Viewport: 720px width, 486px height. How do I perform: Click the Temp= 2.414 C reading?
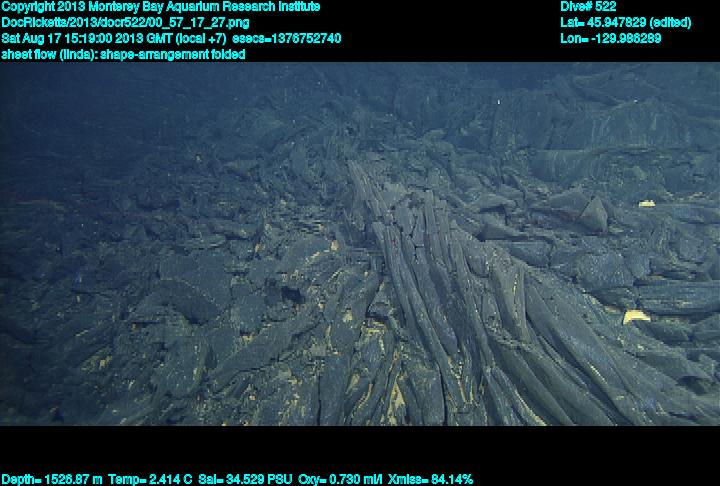point(150,480)
